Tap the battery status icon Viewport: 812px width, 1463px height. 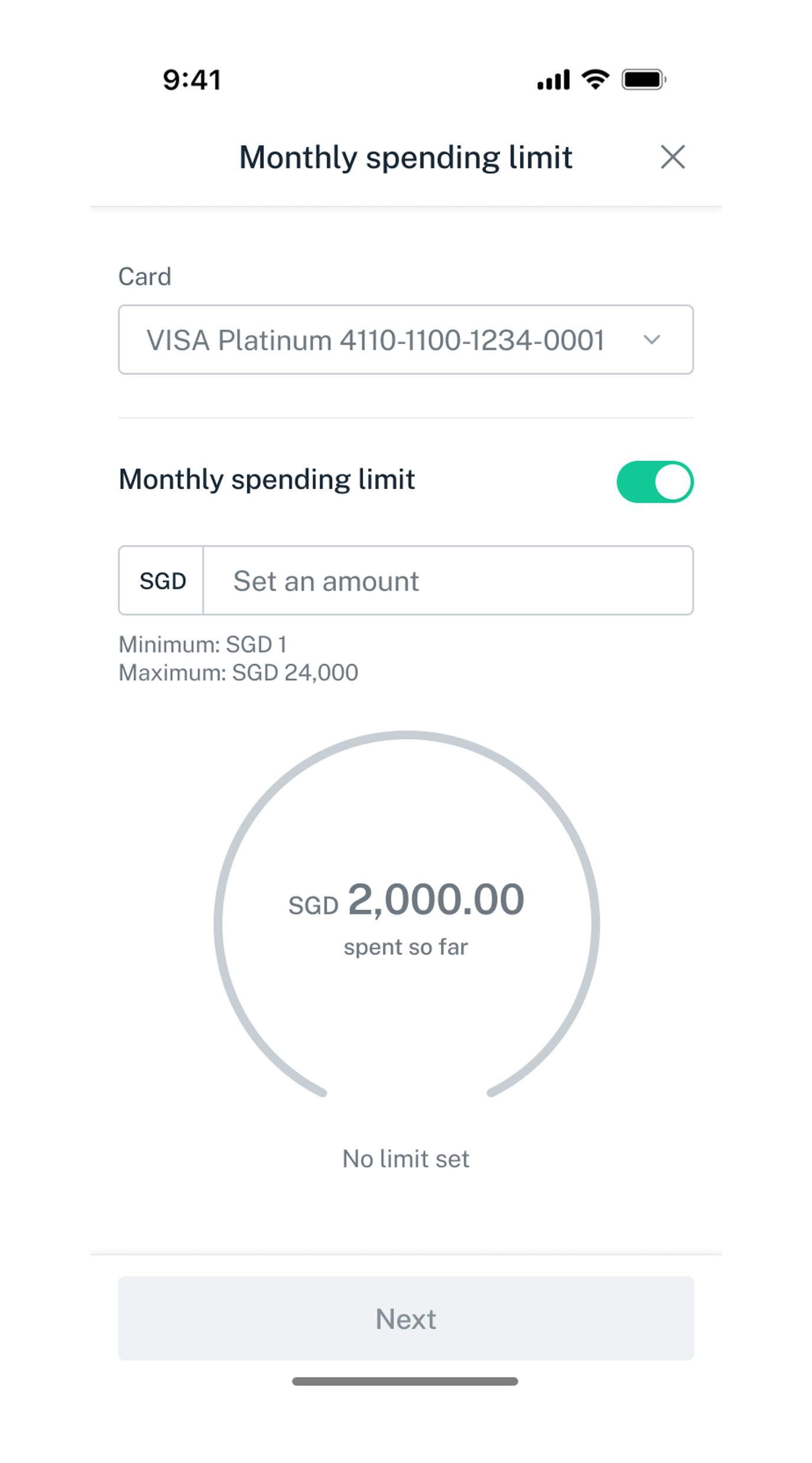click(x=644, y=80)
